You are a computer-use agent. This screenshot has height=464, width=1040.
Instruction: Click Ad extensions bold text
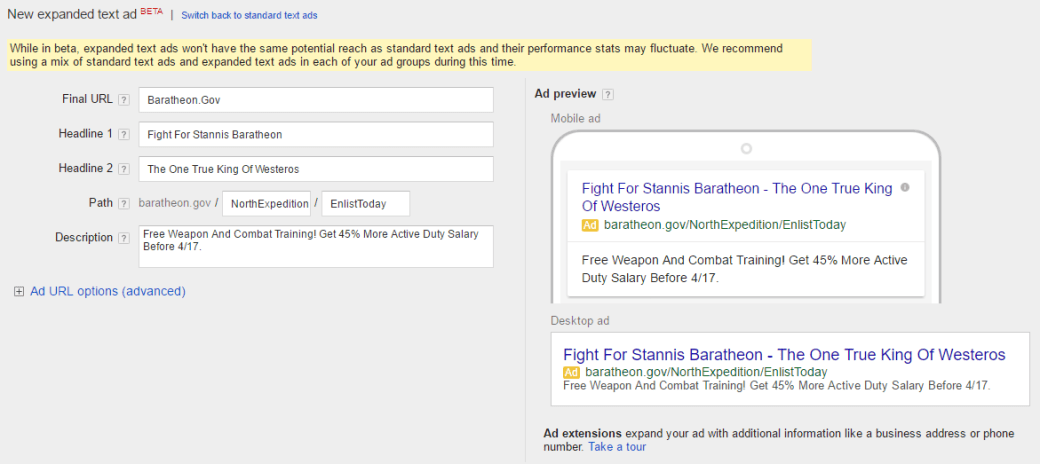[582, 434]
